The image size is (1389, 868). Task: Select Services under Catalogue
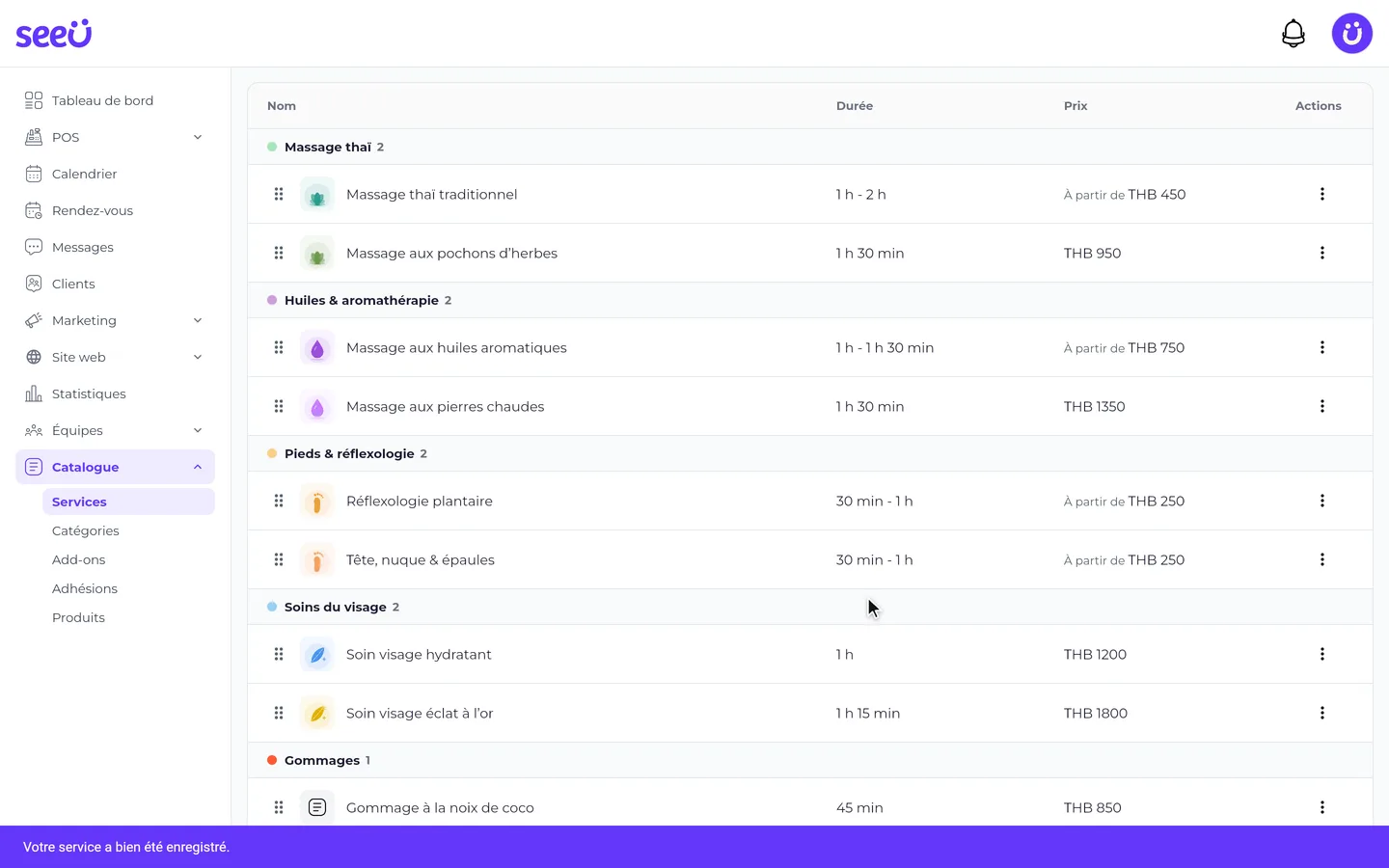point(128,502)
